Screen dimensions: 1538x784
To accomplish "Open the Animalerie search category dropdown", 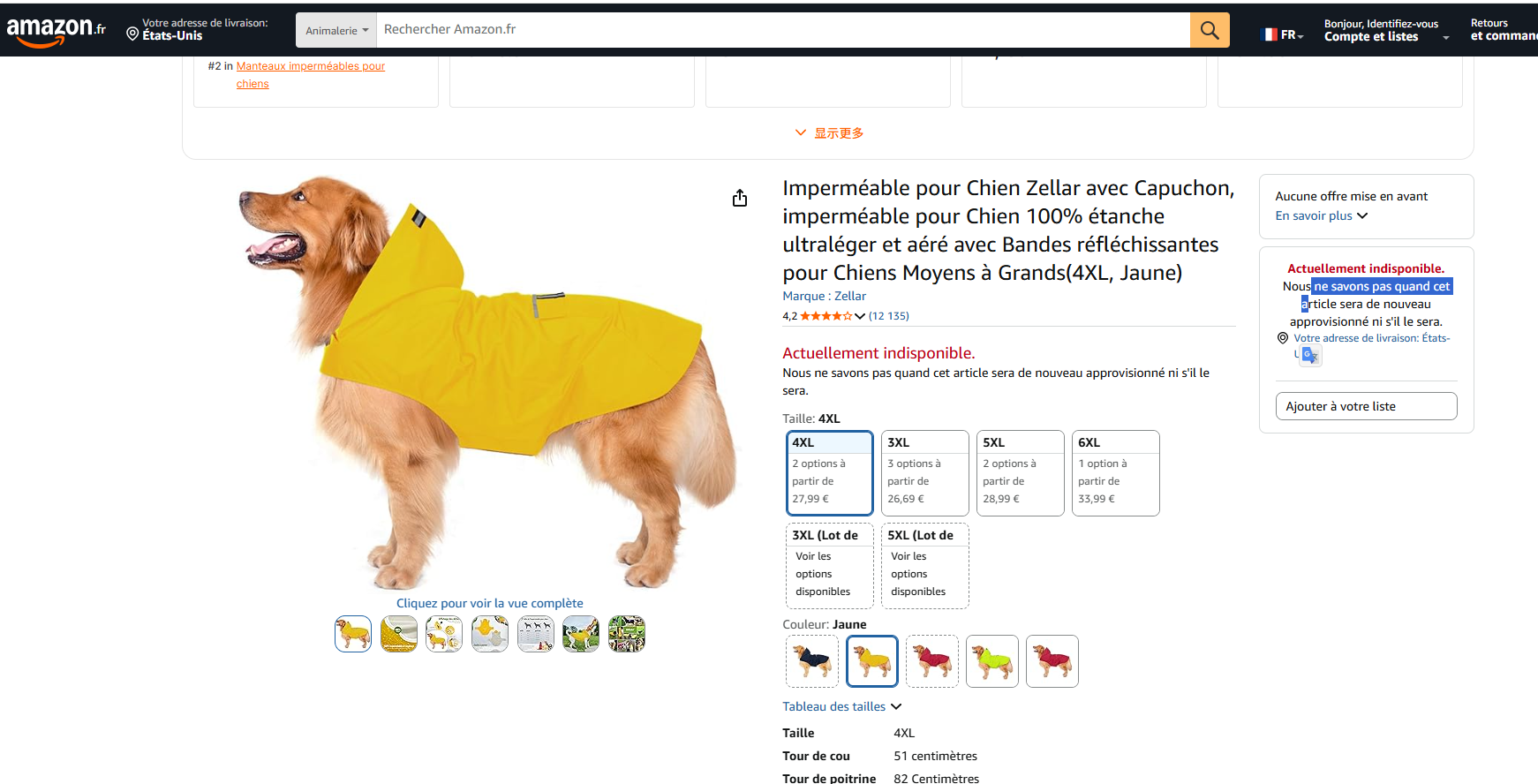I will [336, 30].
